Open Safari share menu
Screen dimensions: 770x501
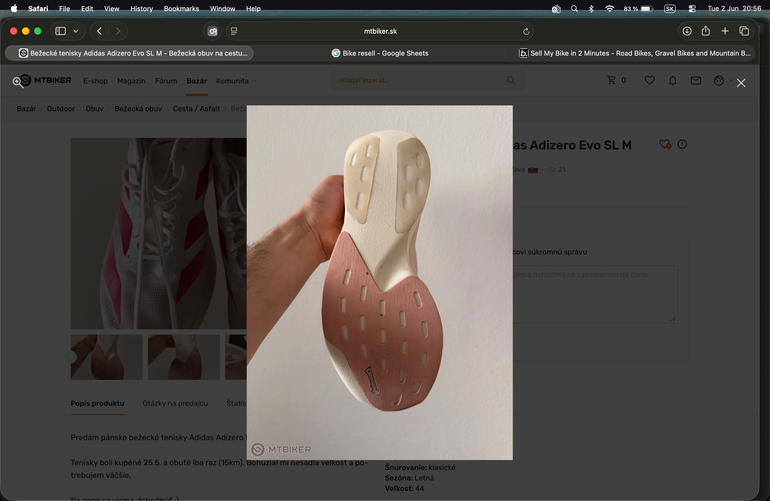coord(706,31)
